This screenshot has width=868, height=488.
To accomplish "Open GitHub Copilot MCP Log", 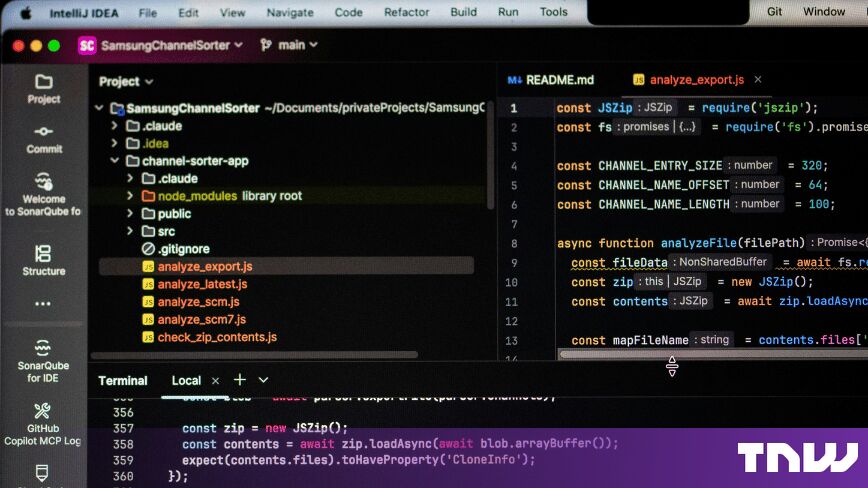I will 43,424.
